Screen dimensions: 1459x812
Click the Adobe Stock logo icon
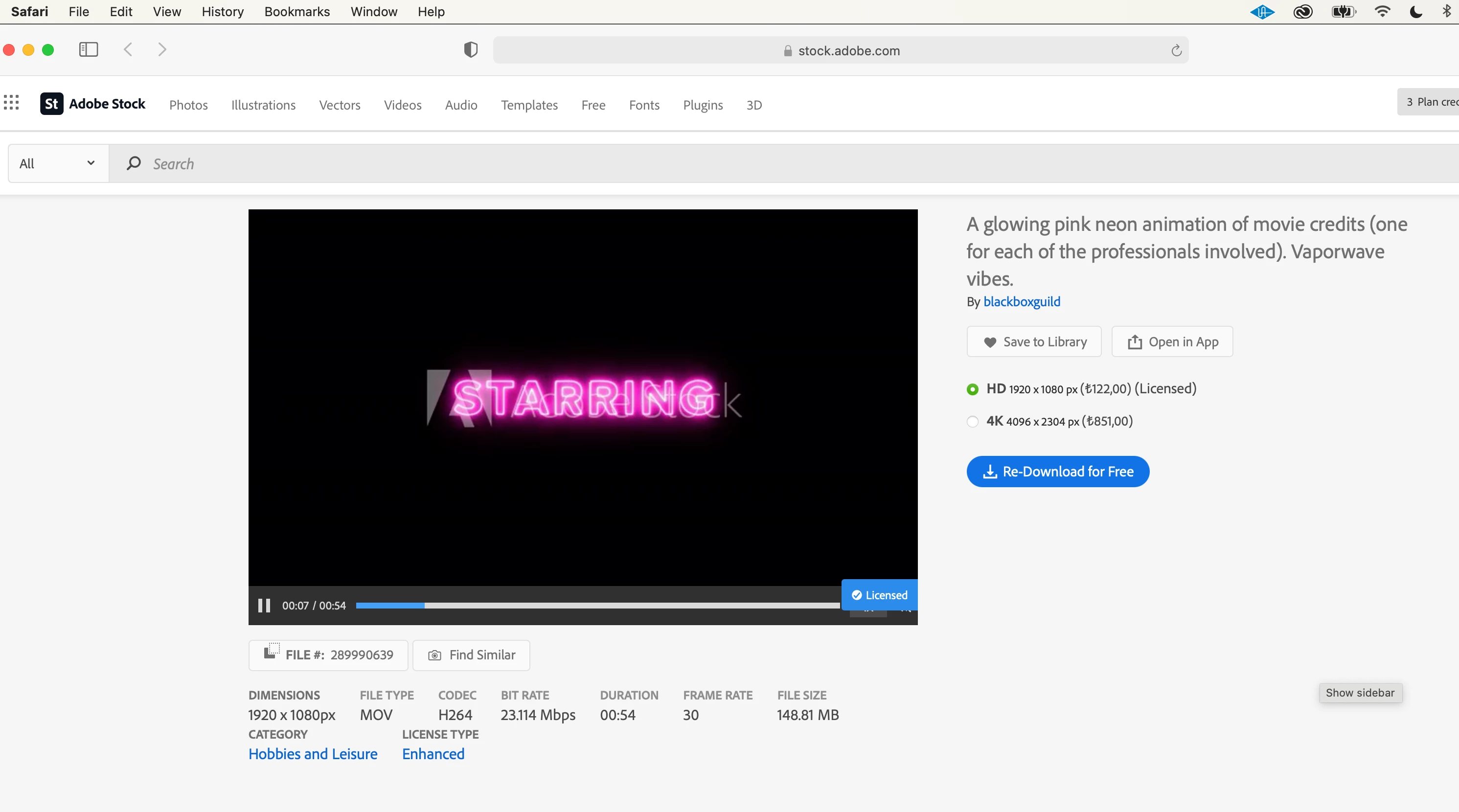pos(51,104)
